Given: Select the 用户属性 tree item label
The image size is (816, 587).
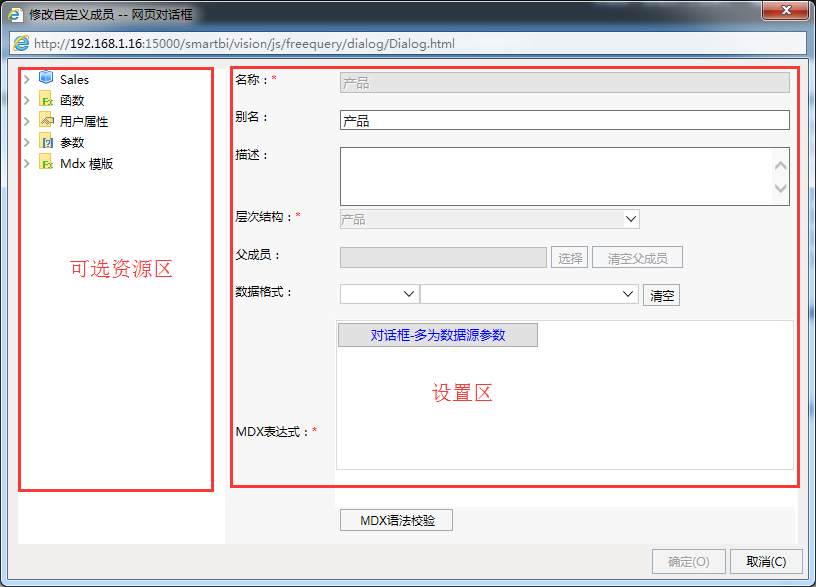Looking at the screenshot, I should coord(84,122).
